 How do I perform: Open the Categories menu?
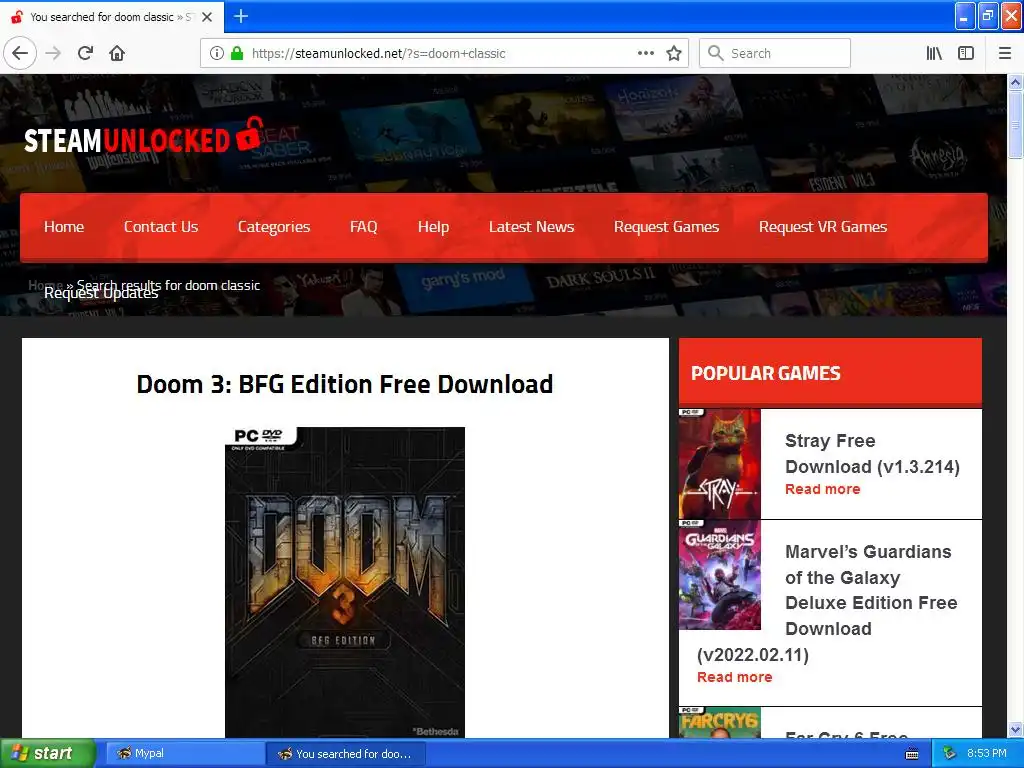pyautogui.click(x=274, y=227)
